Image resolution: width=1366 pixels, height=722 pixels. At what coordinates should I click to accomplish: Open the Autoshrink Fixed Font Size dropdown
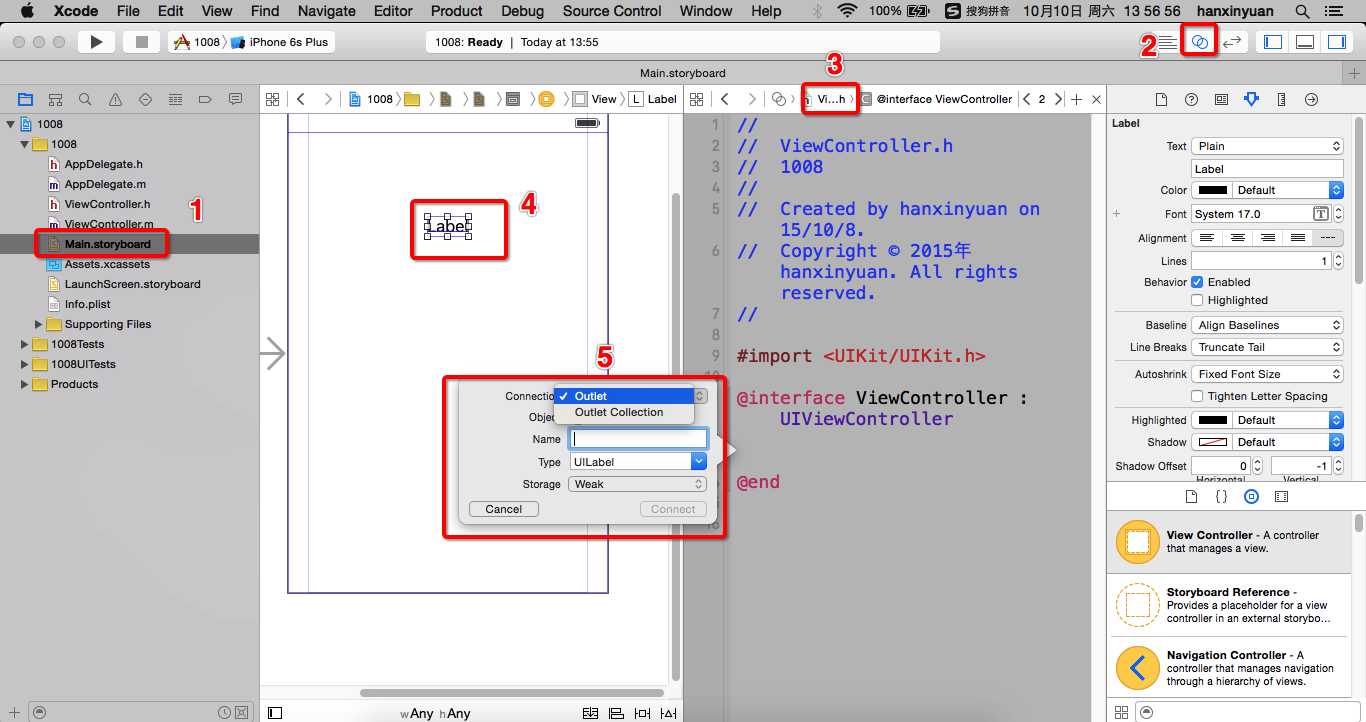point(1267,374)
